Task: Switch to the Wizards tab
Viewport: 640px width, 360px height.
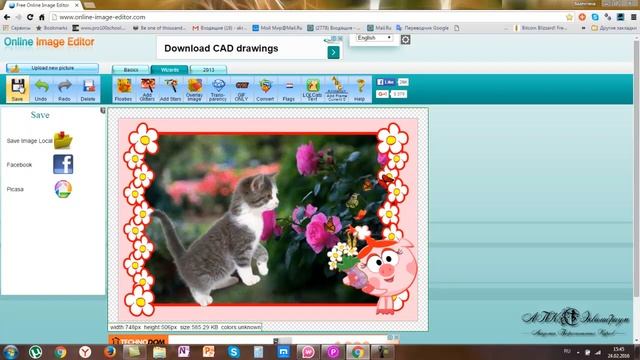Action: click(169, 69)
